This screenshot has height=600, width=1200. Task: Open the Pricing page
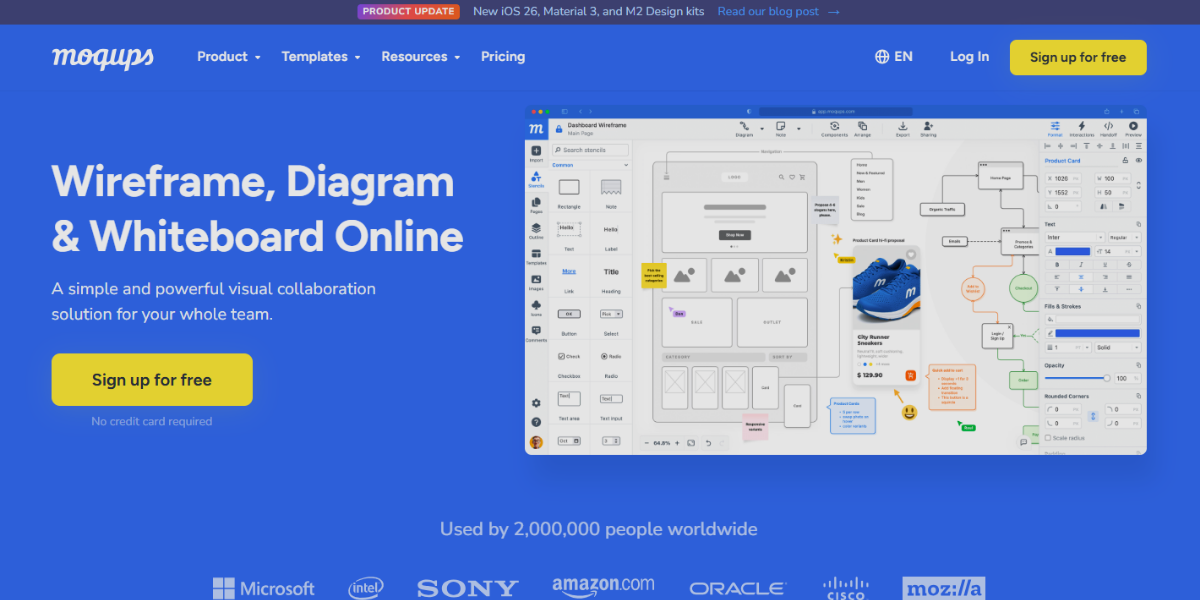pos(503,57)
